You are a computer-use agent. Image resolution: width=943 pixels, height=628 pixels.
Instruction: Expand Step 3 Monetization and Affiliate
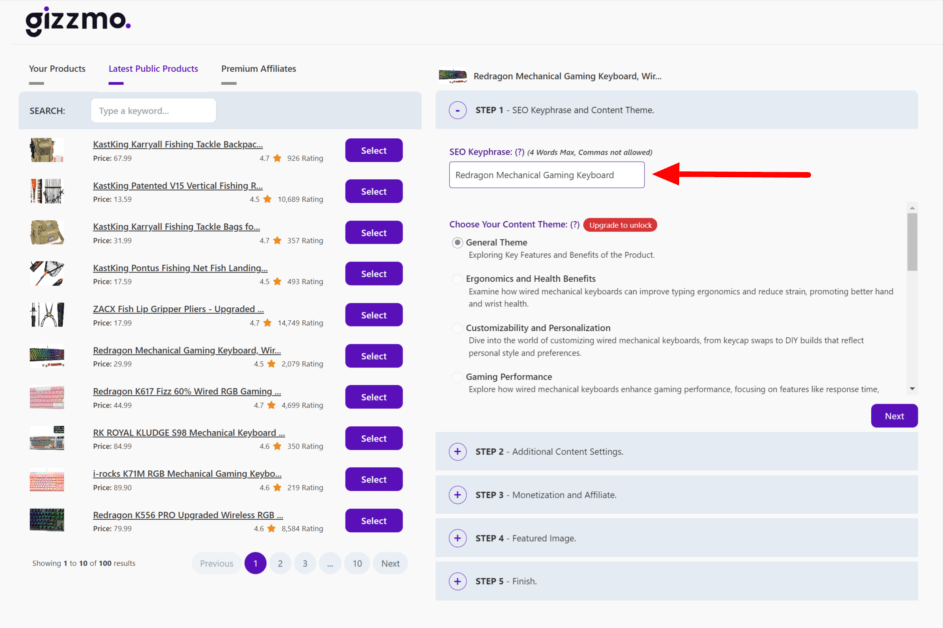(x=458, y=495)
